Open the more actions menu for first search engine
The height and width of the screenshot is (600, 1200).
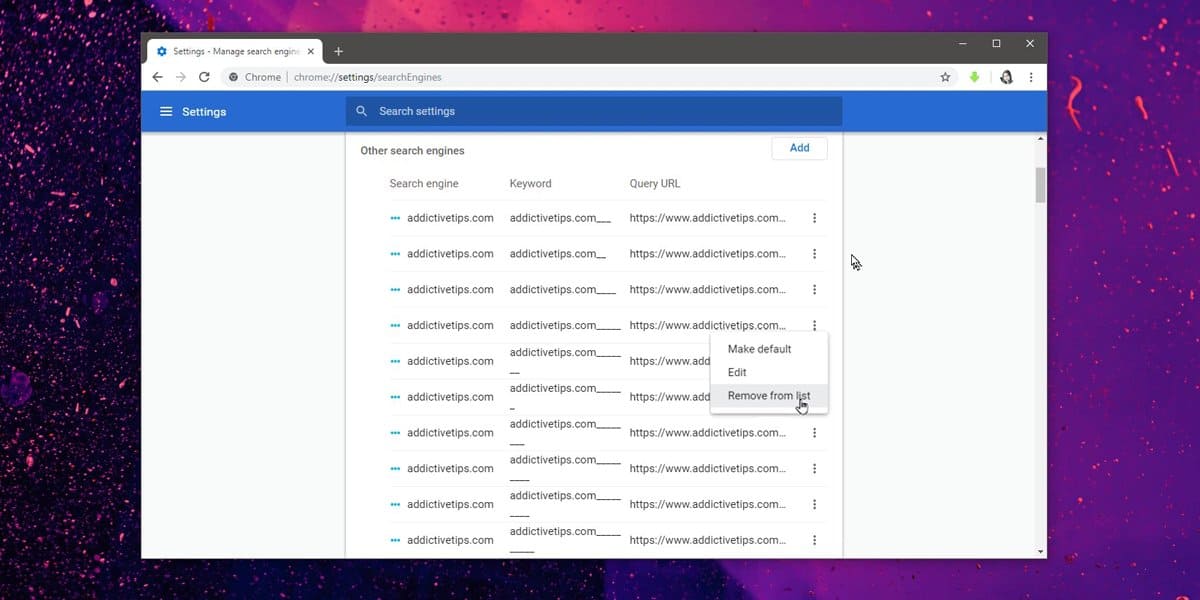click(x=815, y=217)
